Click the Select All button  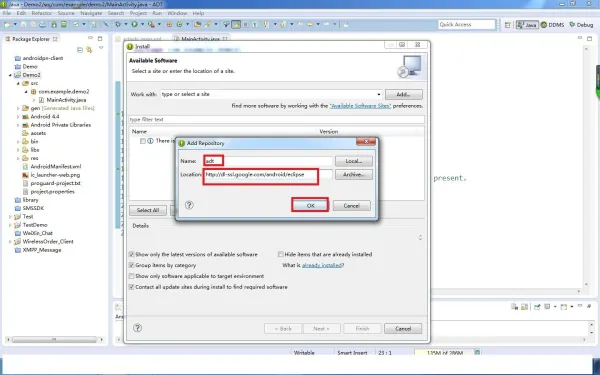148,210
